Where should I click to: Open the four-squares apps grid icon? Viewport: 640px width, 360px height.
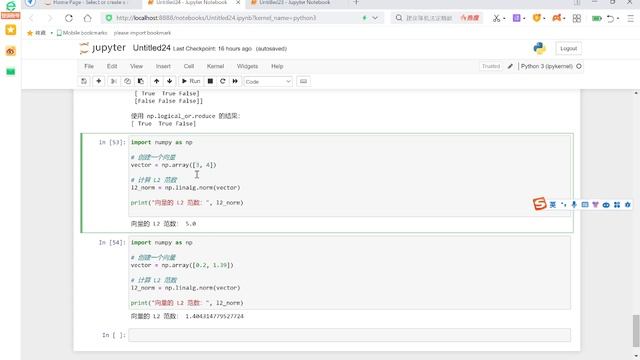tap(577, 18)
